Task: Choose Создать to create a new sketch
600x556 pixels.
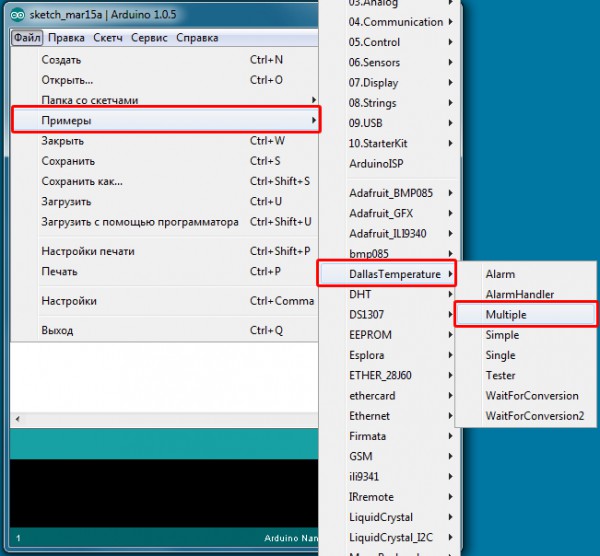Action: pos(165,60)
